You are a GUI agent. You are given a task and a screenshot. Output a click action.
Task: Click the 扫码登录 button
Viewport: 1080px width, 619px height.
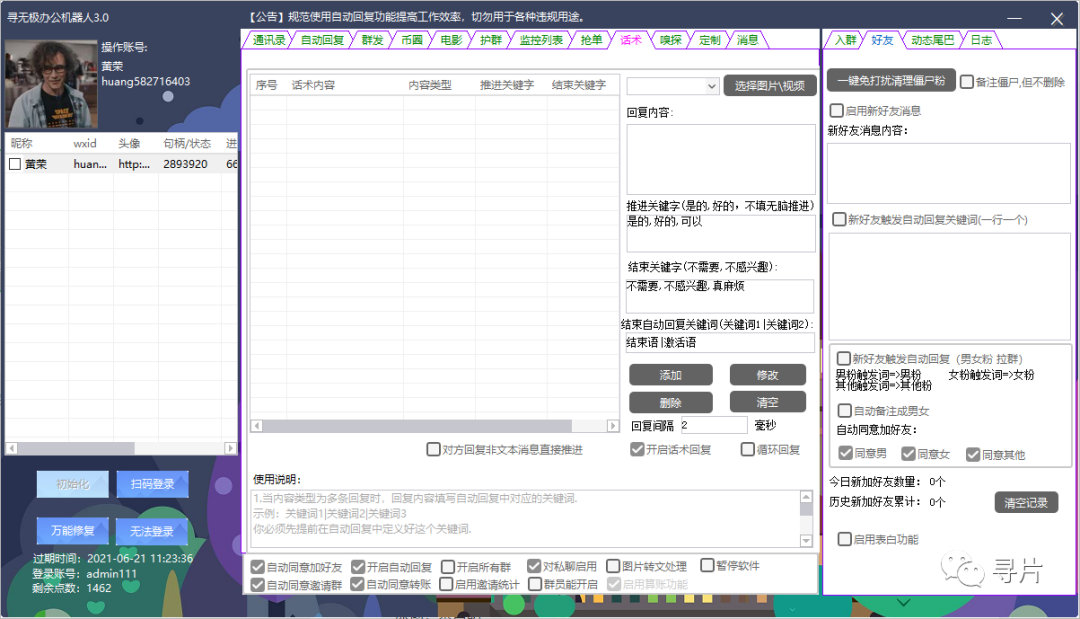(x=152, y=483)
